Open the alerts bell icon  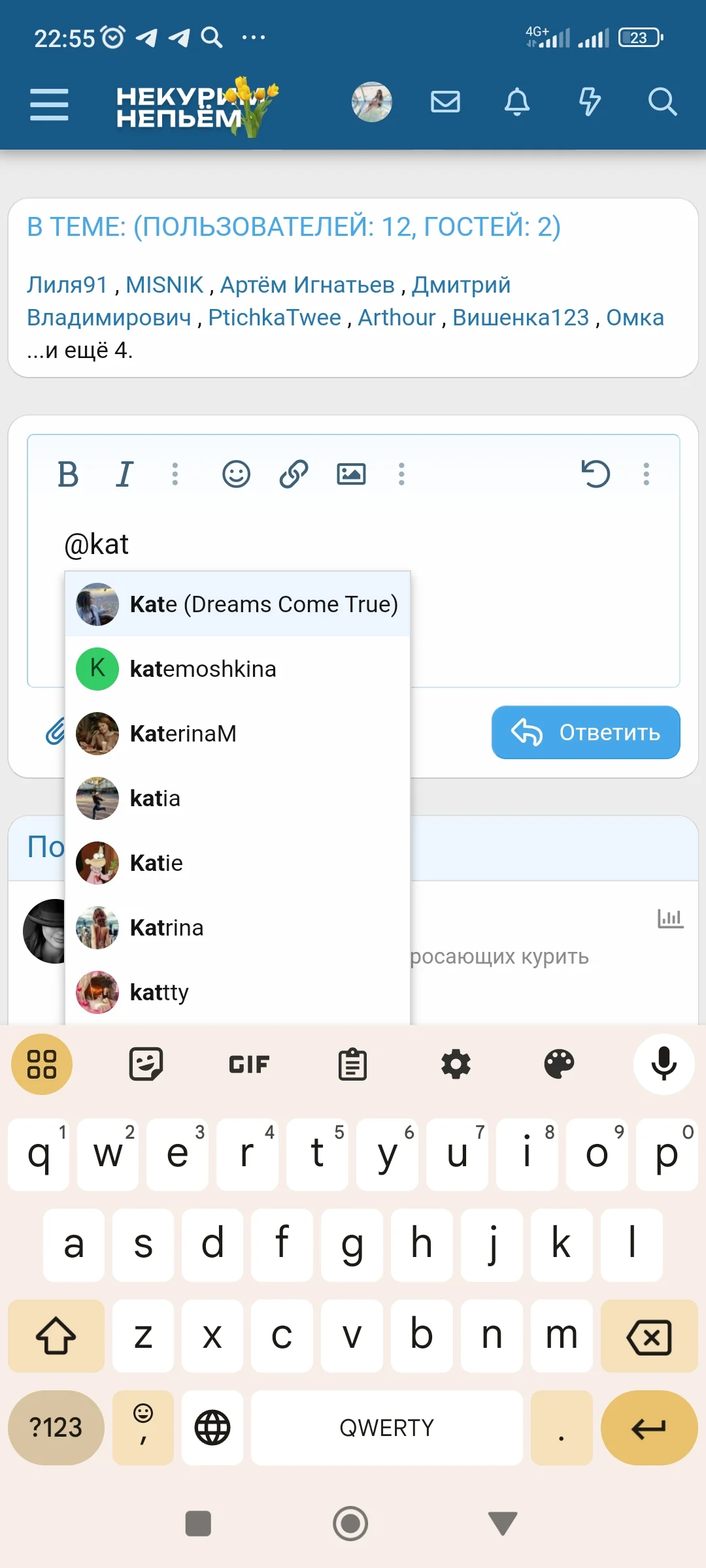point(517,102)
